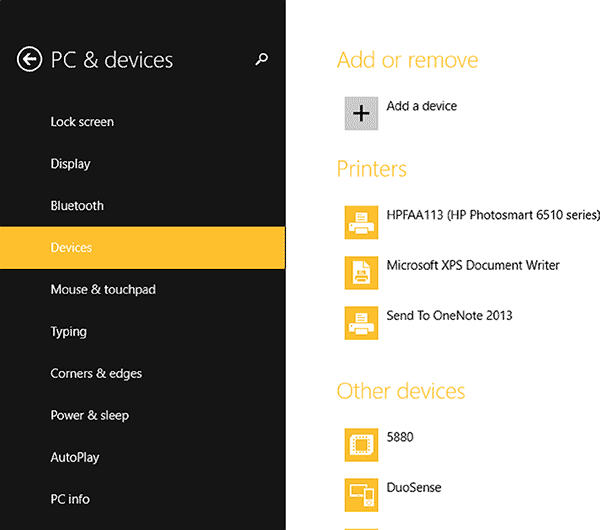Select Send To OneNote printer icon

(362, 322)
